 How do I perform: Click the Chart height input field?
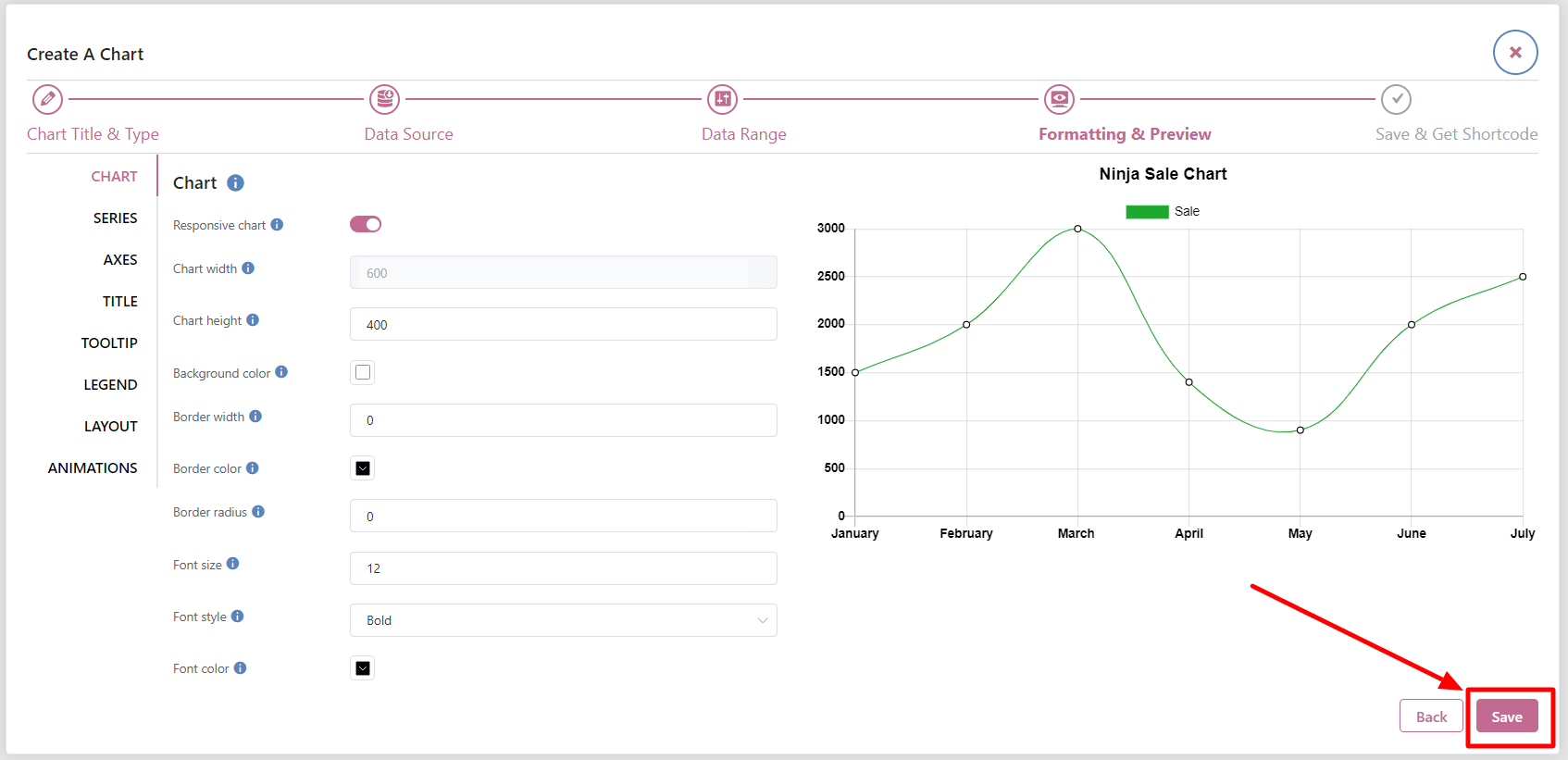pyautogui.click(x=563, y=324)
